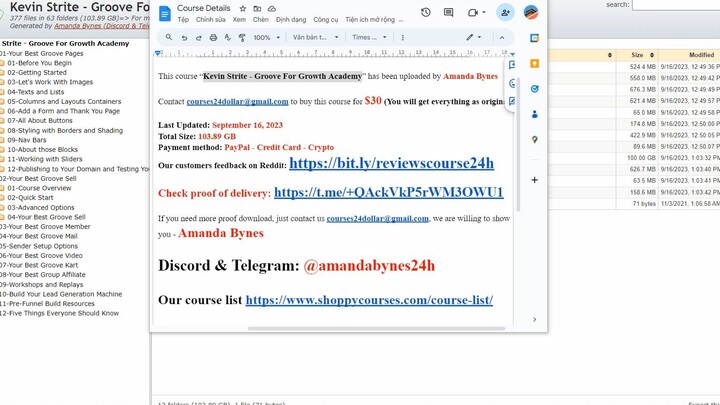Open Google Docs home icon
The height and width of the screenshot is (405, 720).
click(x=164, y=13)
